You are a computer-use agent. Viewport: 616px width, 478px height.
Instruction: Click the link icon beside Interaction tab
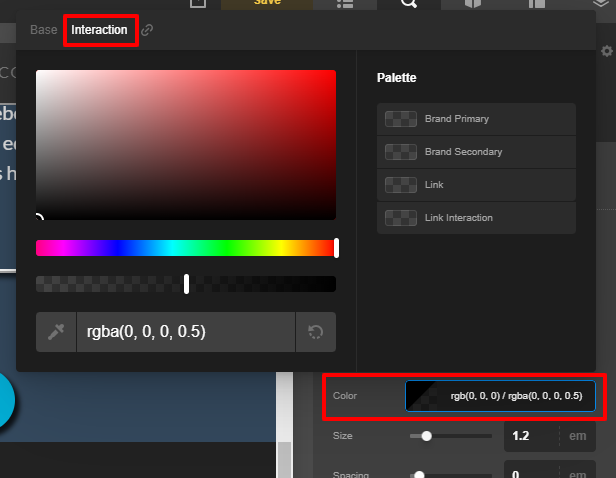[147, 30]
